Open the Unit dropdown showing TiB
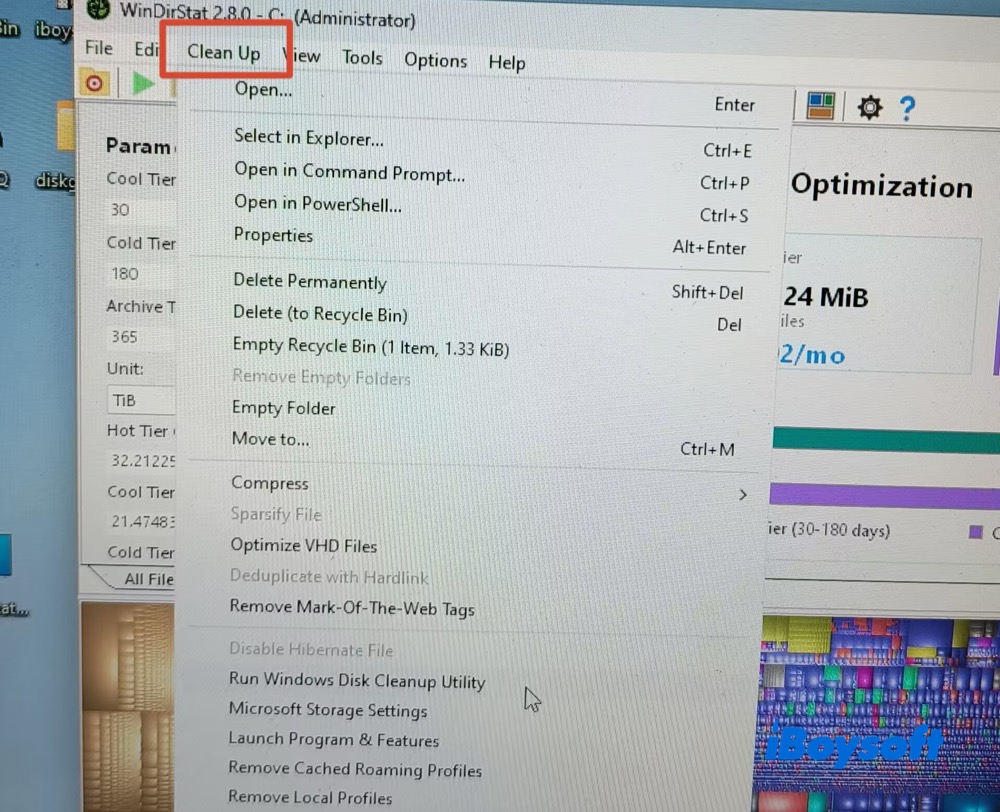Viewport: 1000px width, 812px height. coord(141,401)
